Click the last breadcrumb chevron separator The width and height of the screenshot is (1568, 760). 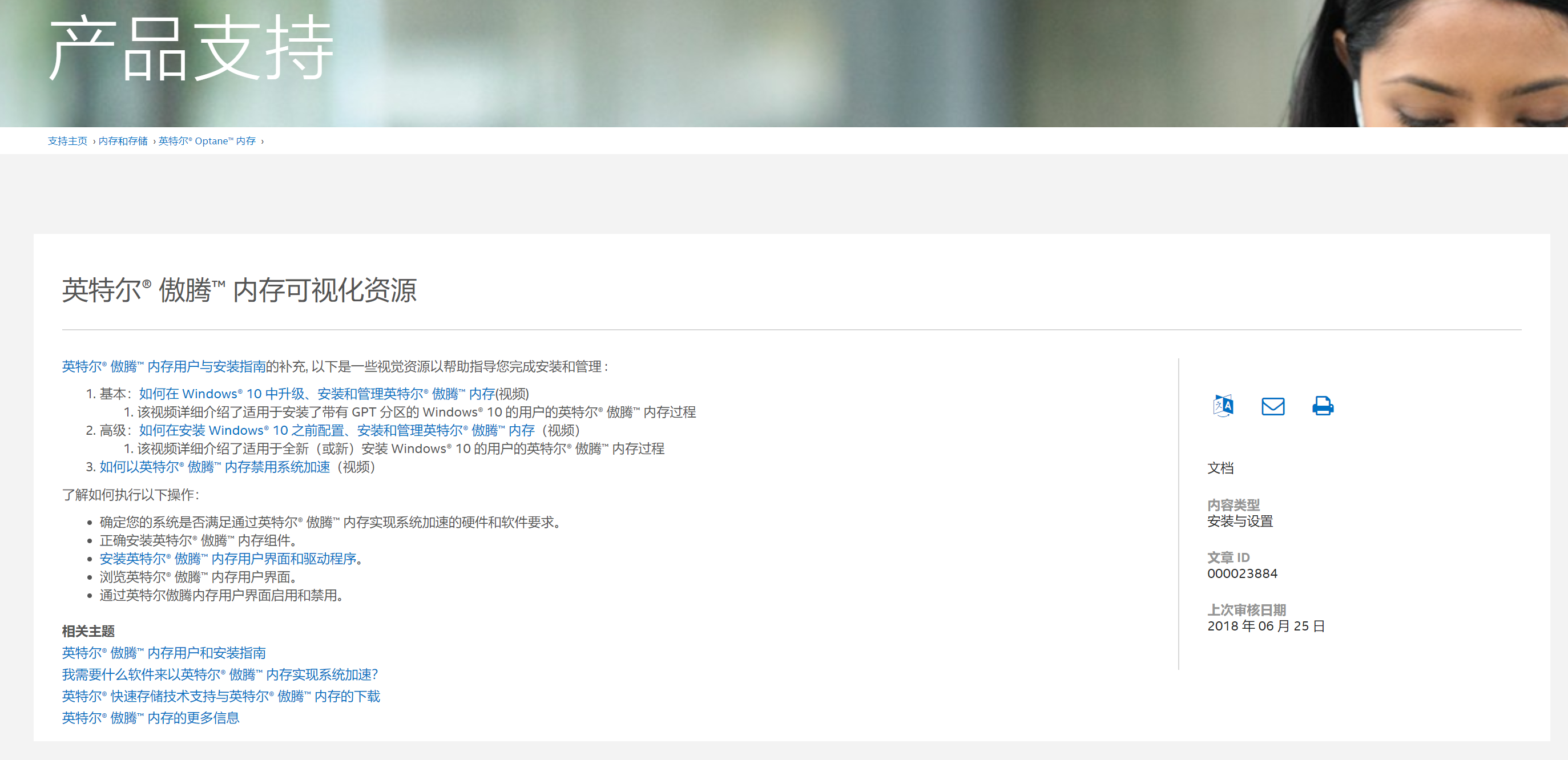pos(263,142)
